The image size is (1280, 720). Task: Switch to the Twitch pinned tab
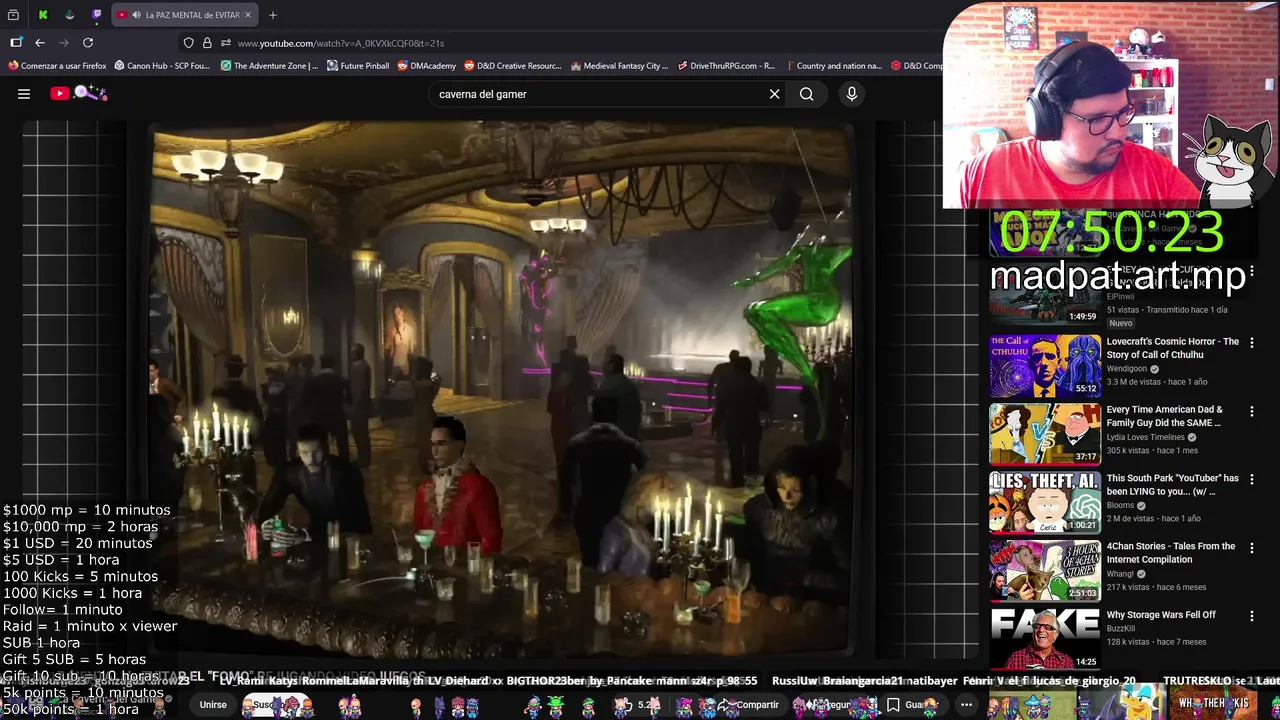97,15
